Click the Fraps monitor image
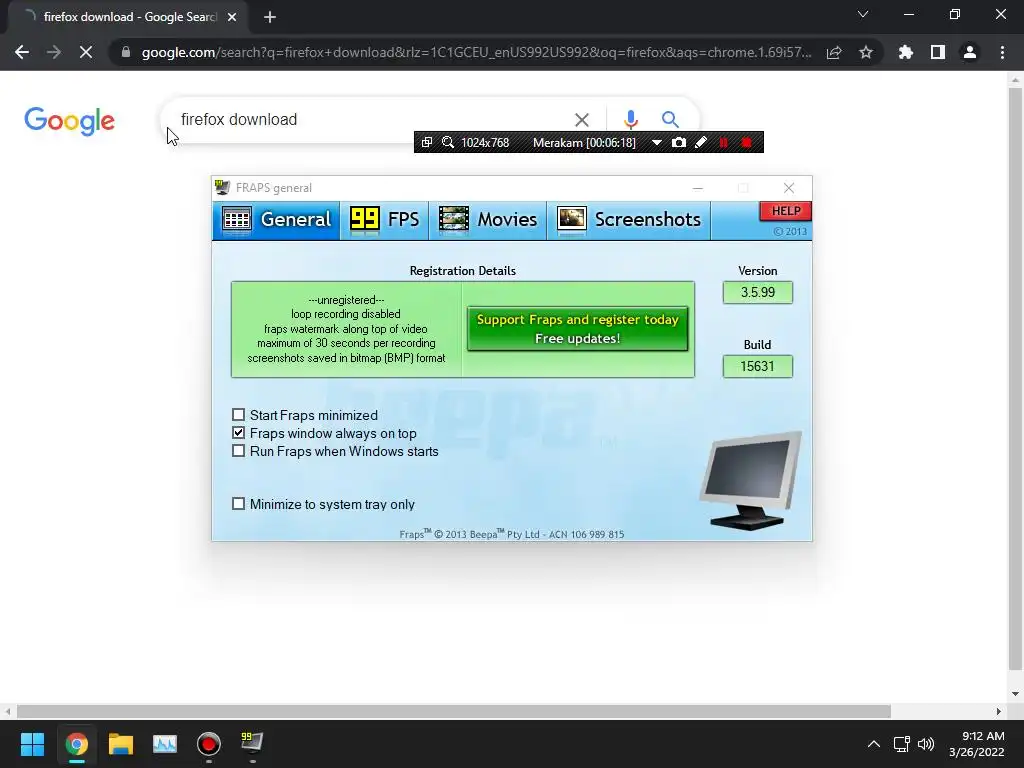Viewport: 1024px width, 768px height. (751, 480)
